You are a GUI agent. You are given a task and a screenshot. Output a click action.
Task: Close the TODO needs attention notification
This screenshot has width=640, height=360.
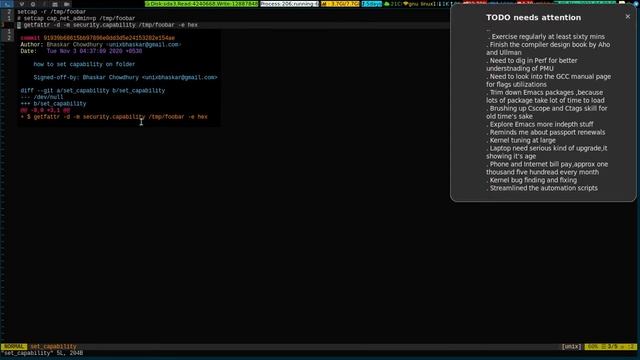tap(627, 17)
